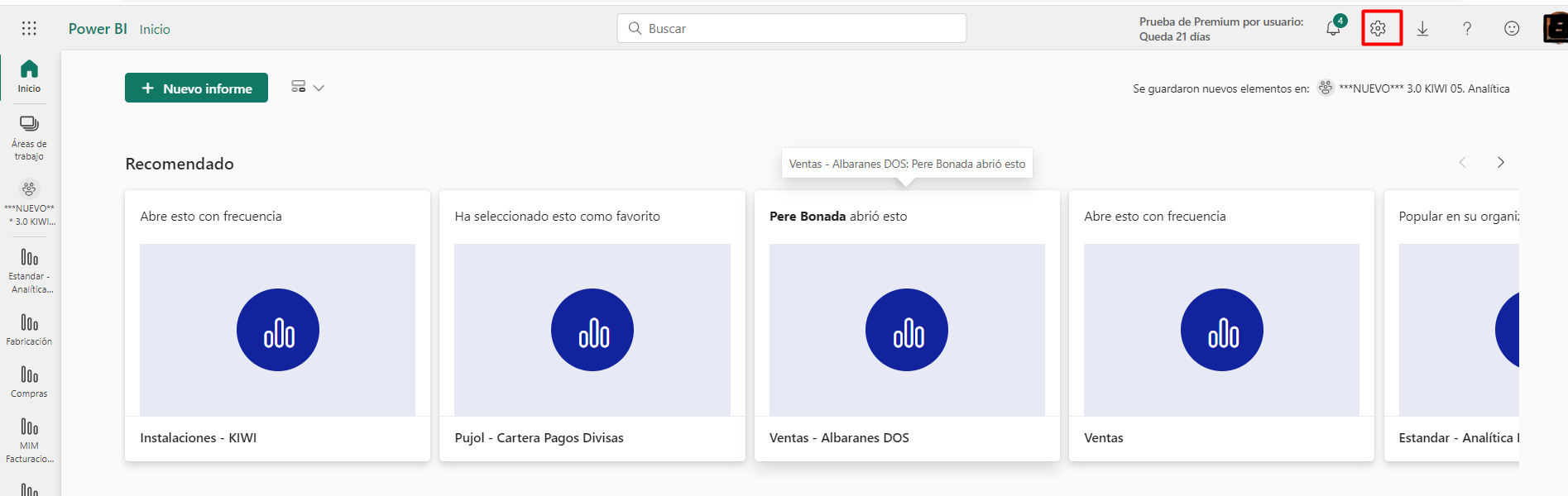The height and width of the screenshot is (496, 1568).
Task: Go to Inicio in the sidebar
Action: click(29, 76)
